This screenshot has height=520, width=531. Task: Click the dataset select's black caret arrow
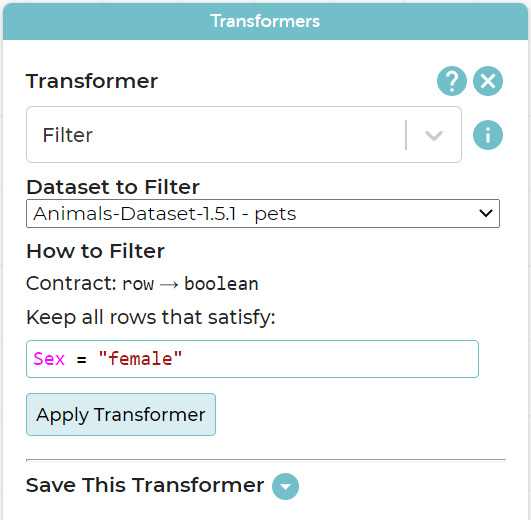[x=486, y=213]
